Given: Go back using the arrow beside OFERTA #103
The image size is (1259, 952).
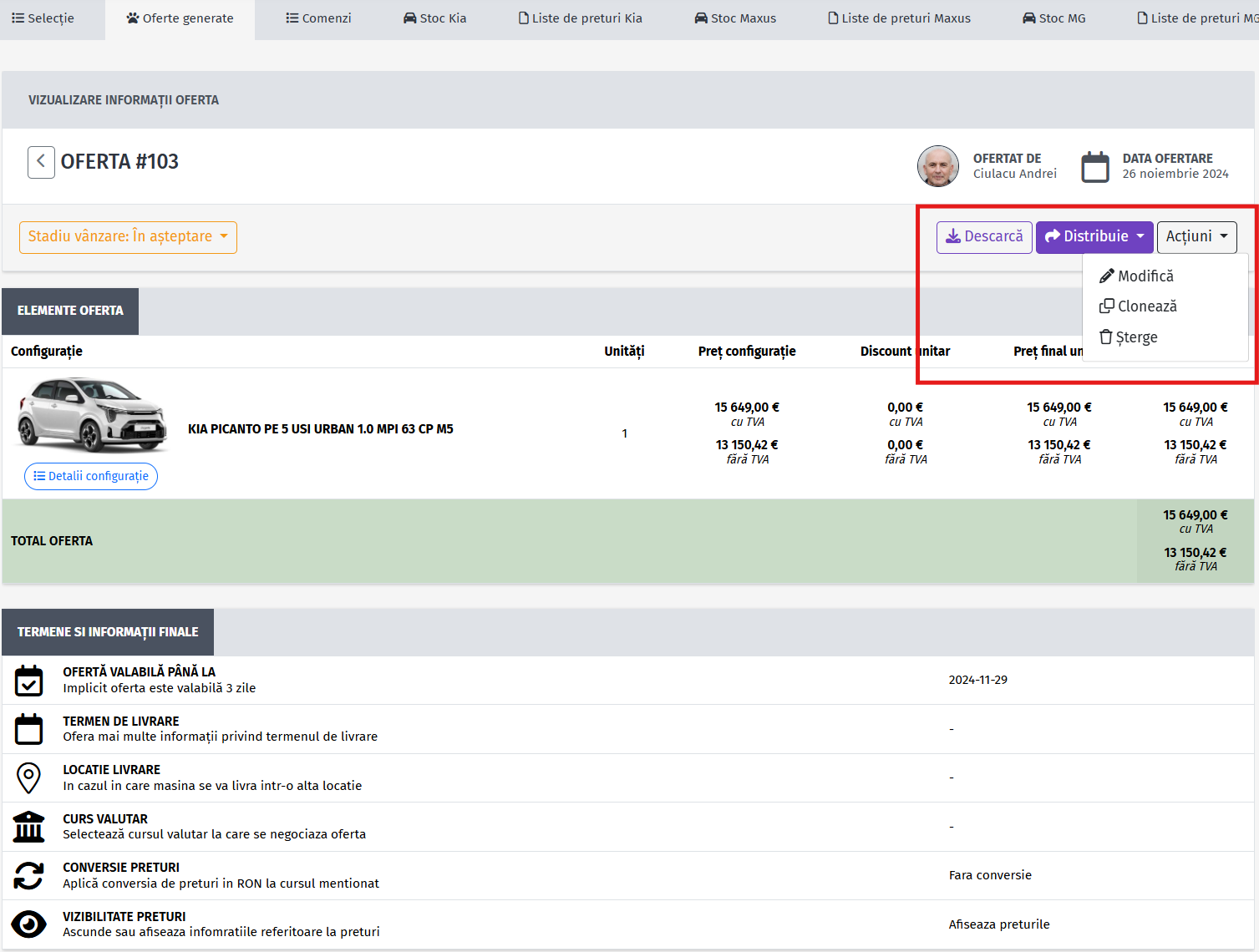Looking at the screenshot, I should pyautogui.click(x=41, y=162).
